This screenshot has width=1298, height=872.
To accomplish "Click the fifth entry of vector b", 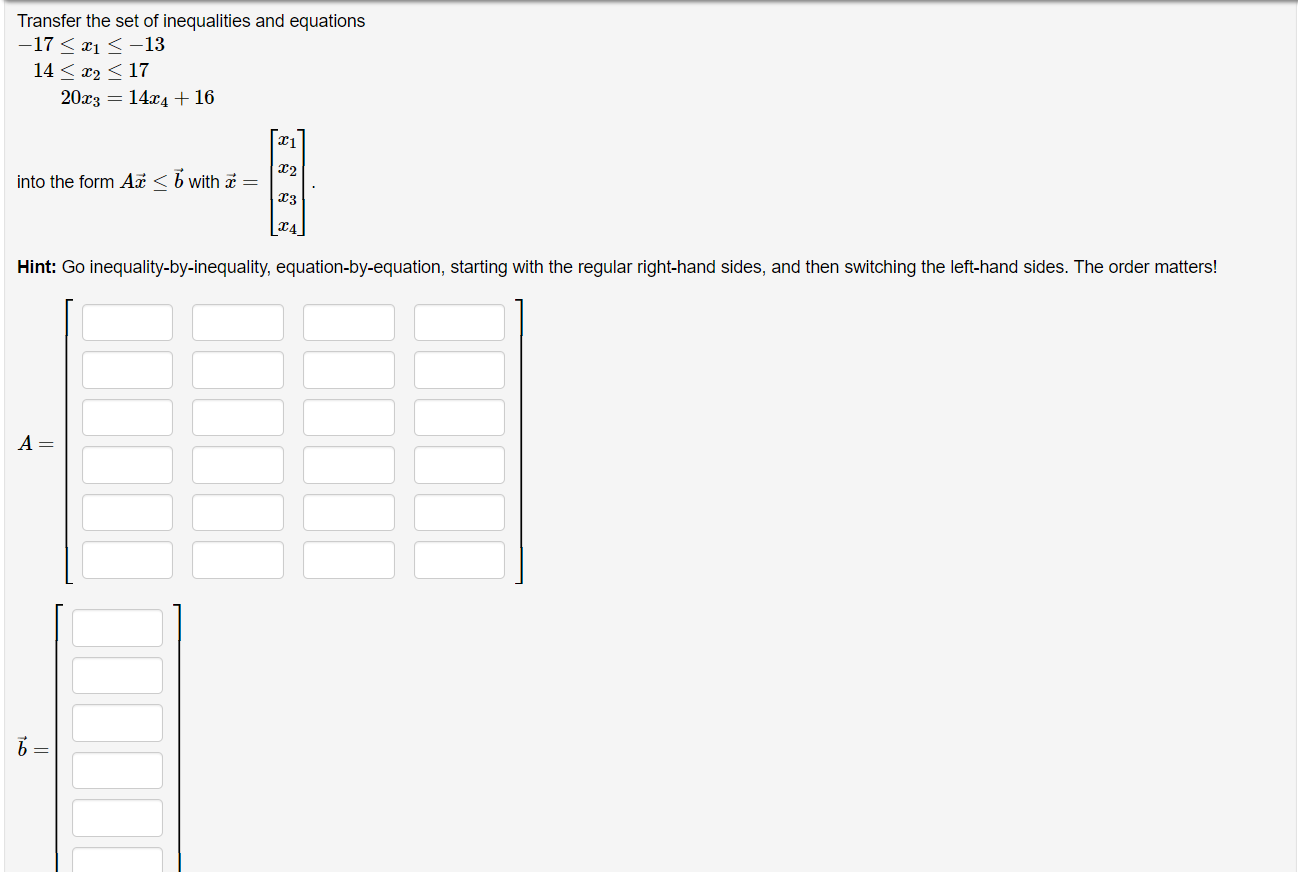I will point(117,817).
